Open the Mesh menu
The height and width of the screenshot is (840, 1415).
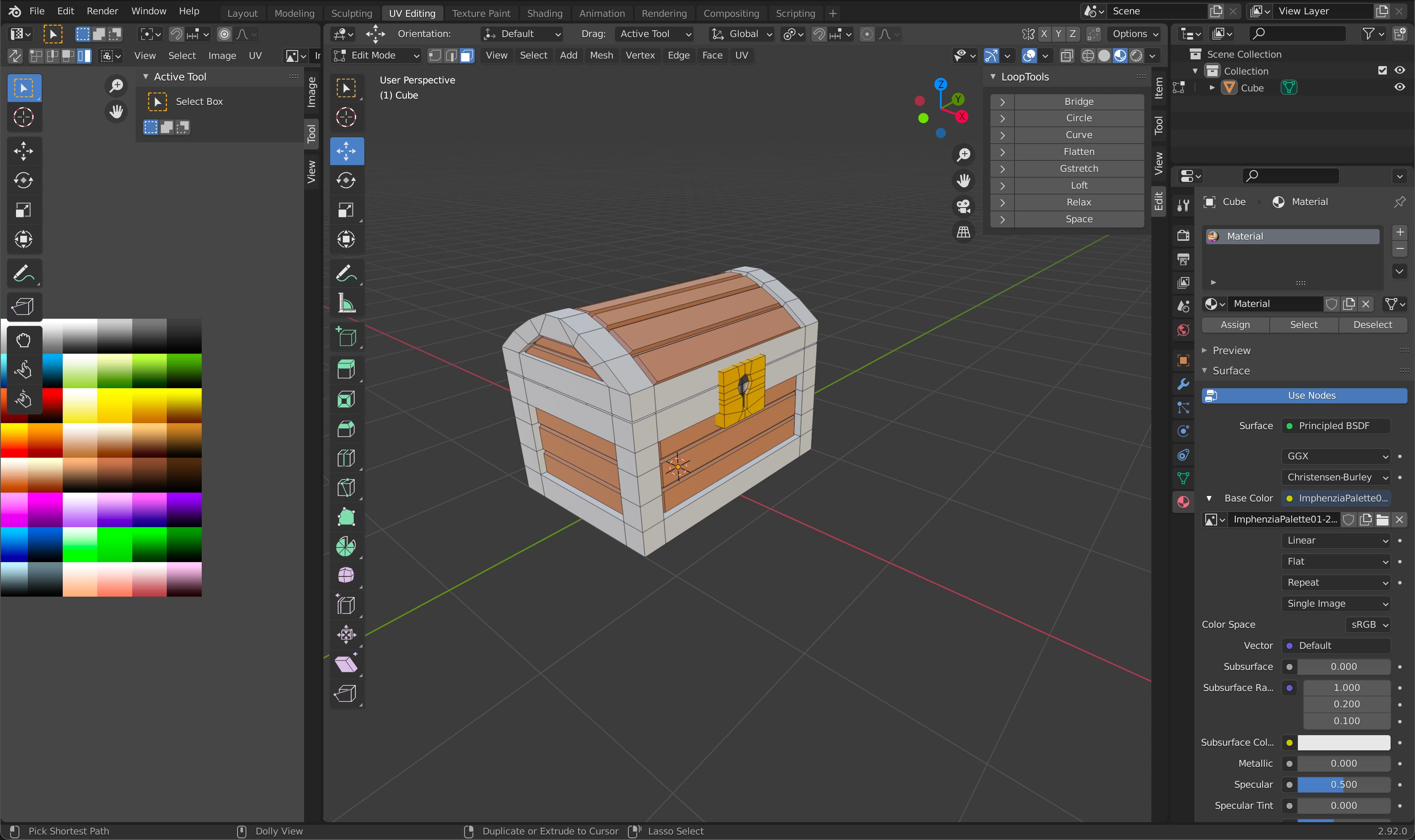tap(601, 56)
